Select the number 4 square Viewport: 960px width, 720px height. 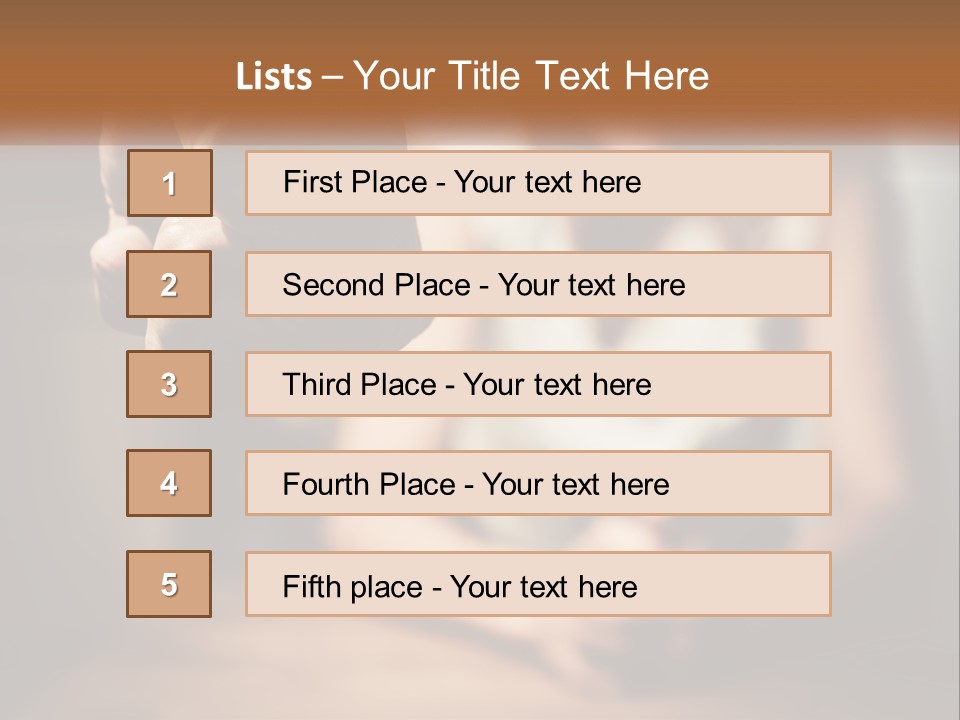[x=169, y=483]
